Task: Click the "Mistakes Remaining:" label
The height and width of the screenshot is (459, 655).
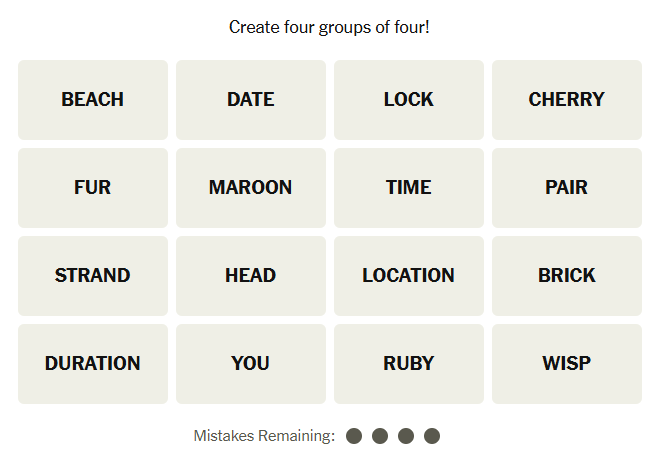Action: point(264,436)
